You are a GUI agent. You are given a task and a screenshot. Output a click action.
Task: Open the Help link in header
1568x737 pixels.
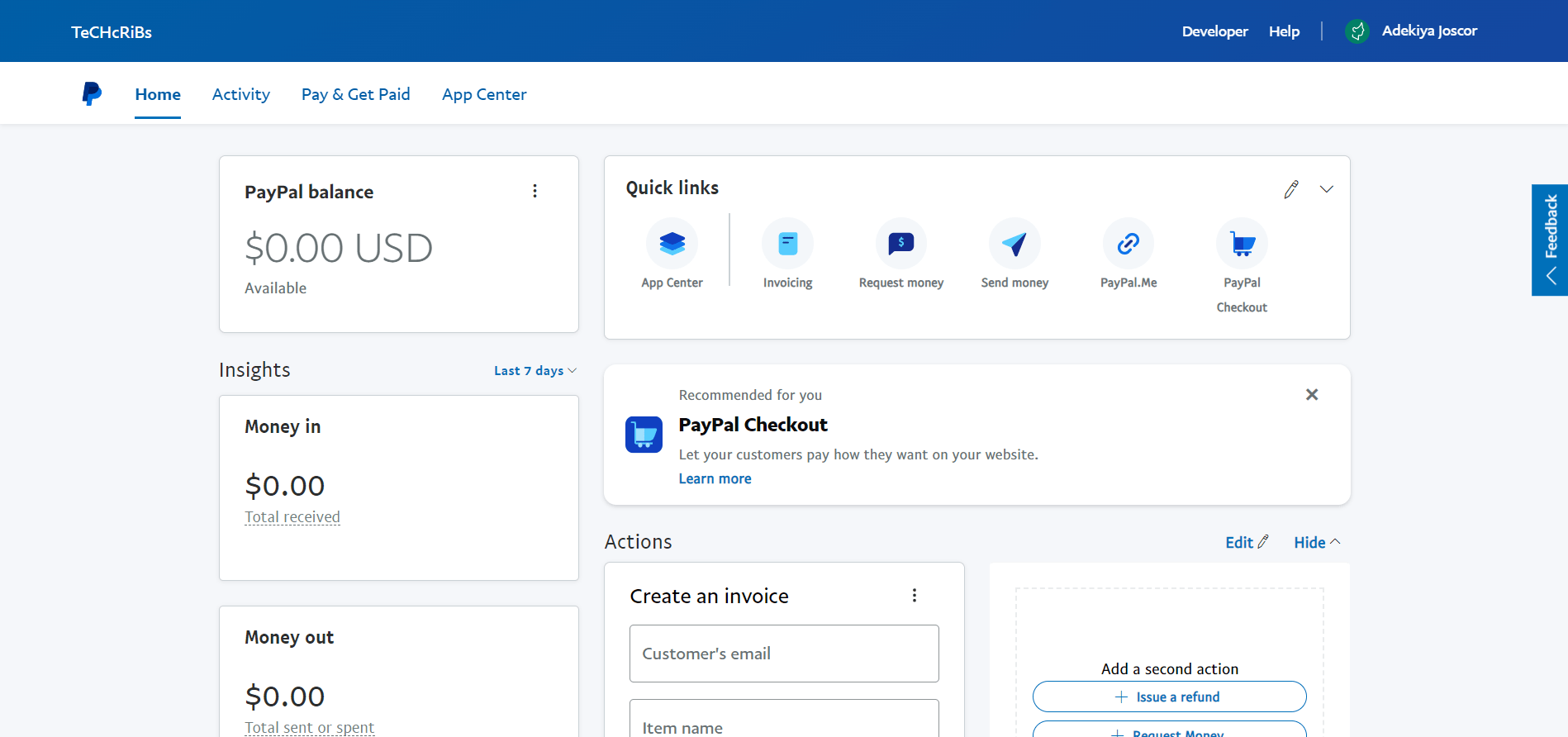[1284, 31]
